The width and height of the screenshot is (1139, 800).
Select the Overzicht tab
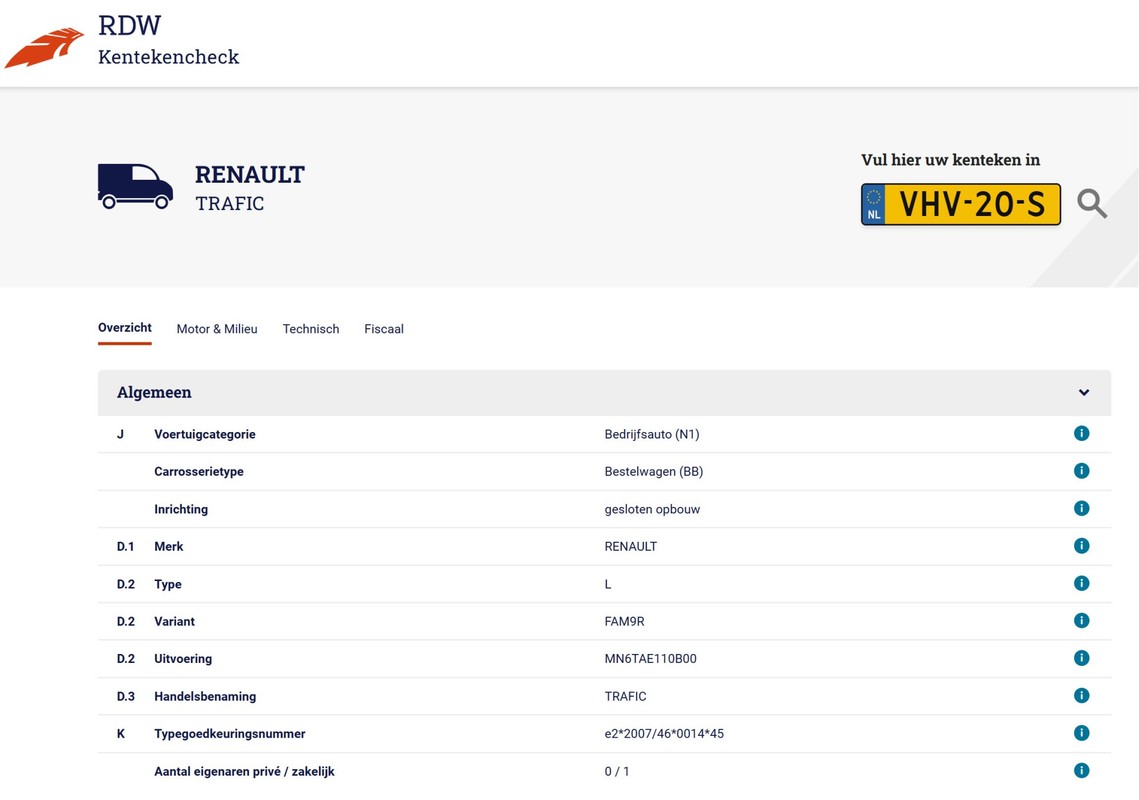point(125,328)
